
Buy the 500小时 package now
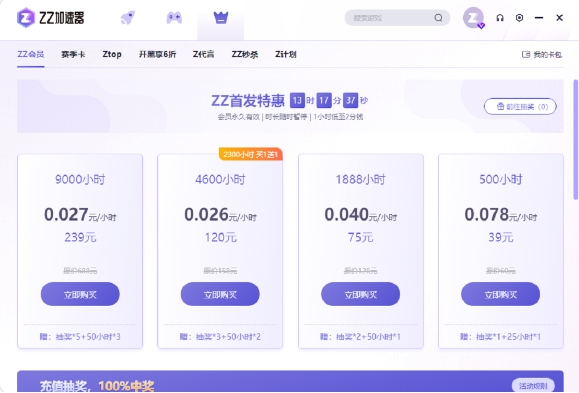500,294
